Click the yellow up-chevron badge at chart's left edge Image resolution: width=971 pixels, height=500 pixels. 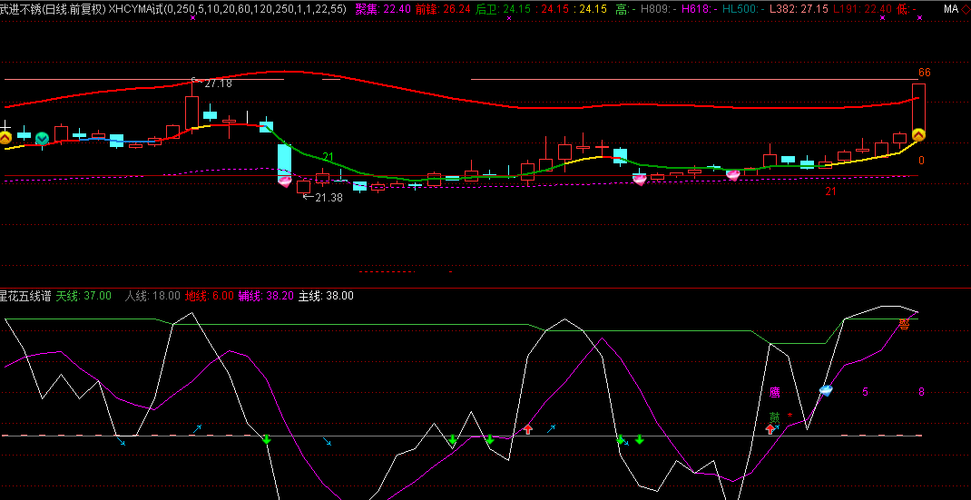5,138
